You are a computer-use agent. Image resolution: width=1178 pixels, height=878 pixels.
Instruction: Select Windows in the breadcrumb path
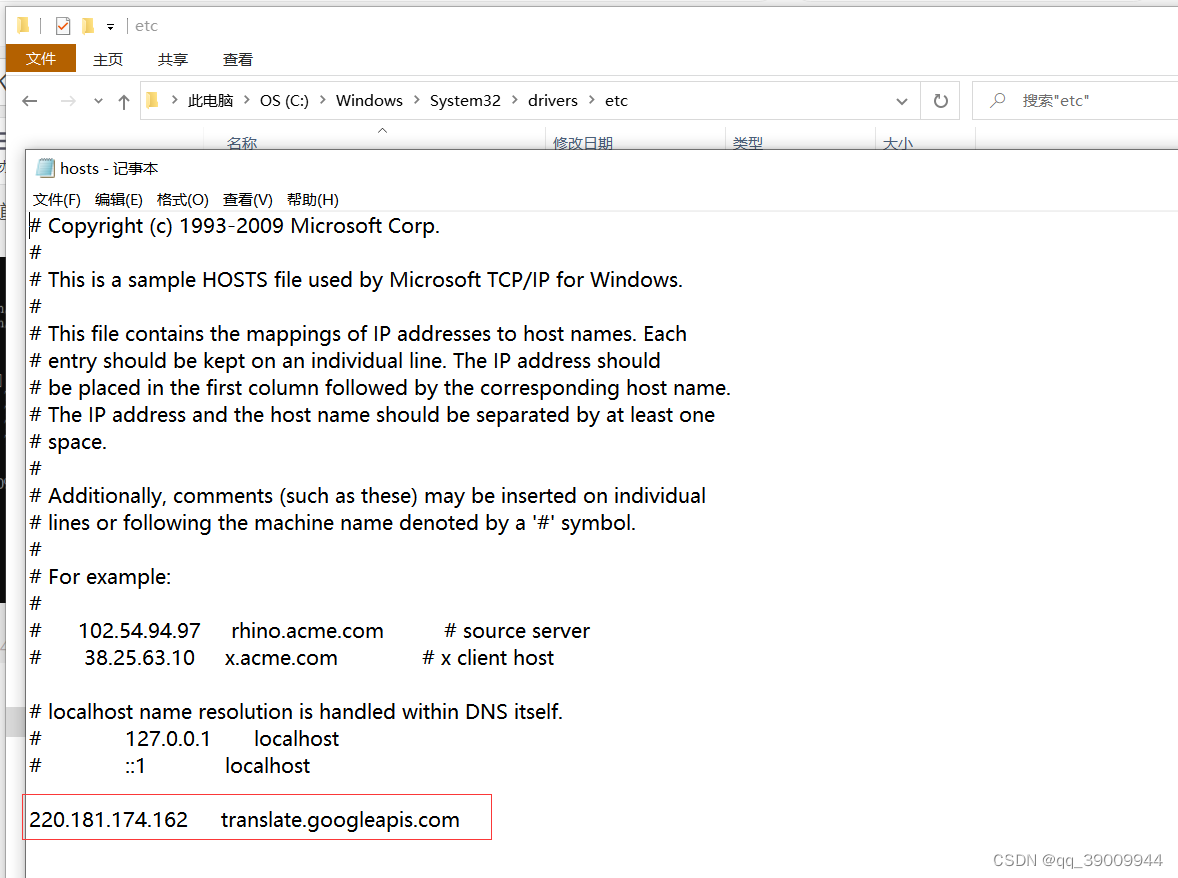point(369,101)
